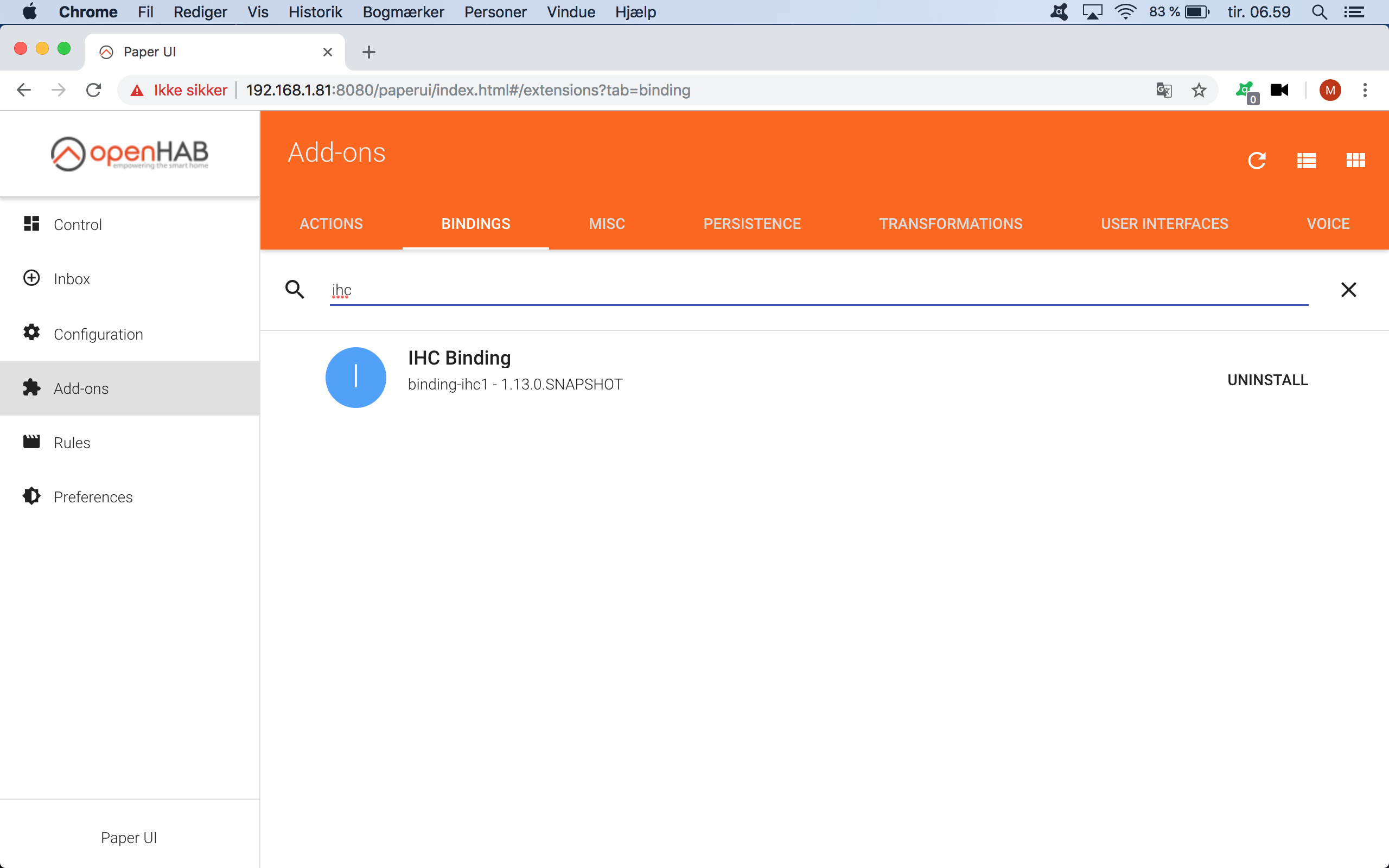Click the browser back arrow
This screenshot has height=868, width=1389.
23,90
